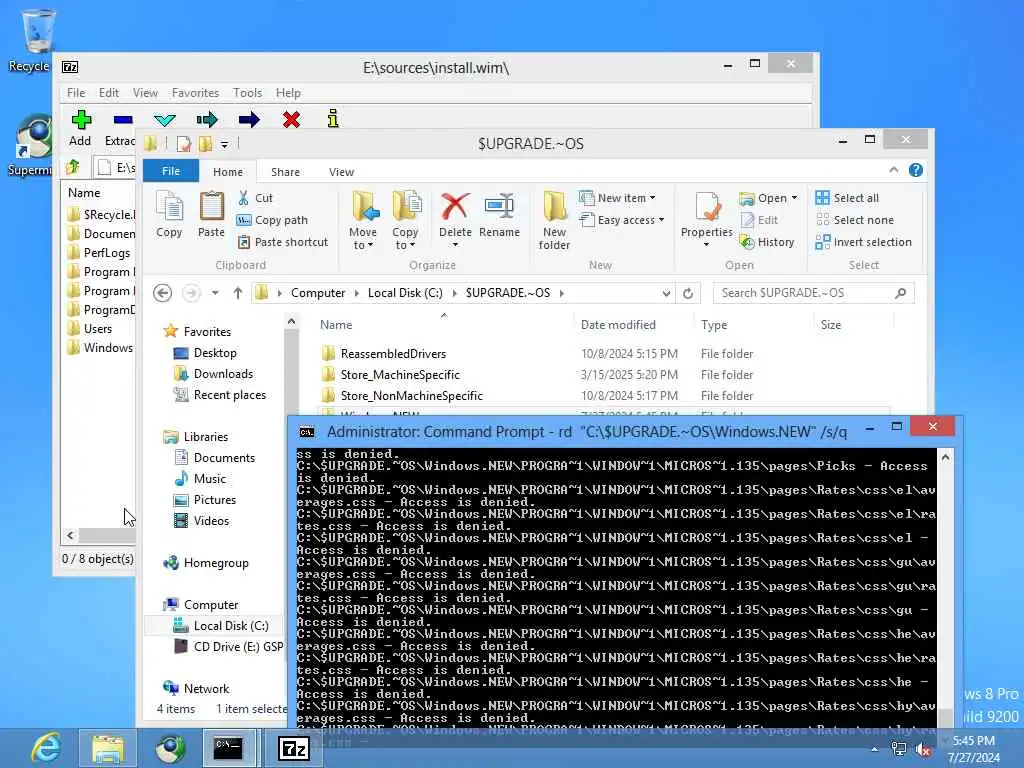1024x768 pixels.
Task: Open the address bar history dropdown
Action: point(666,293)
